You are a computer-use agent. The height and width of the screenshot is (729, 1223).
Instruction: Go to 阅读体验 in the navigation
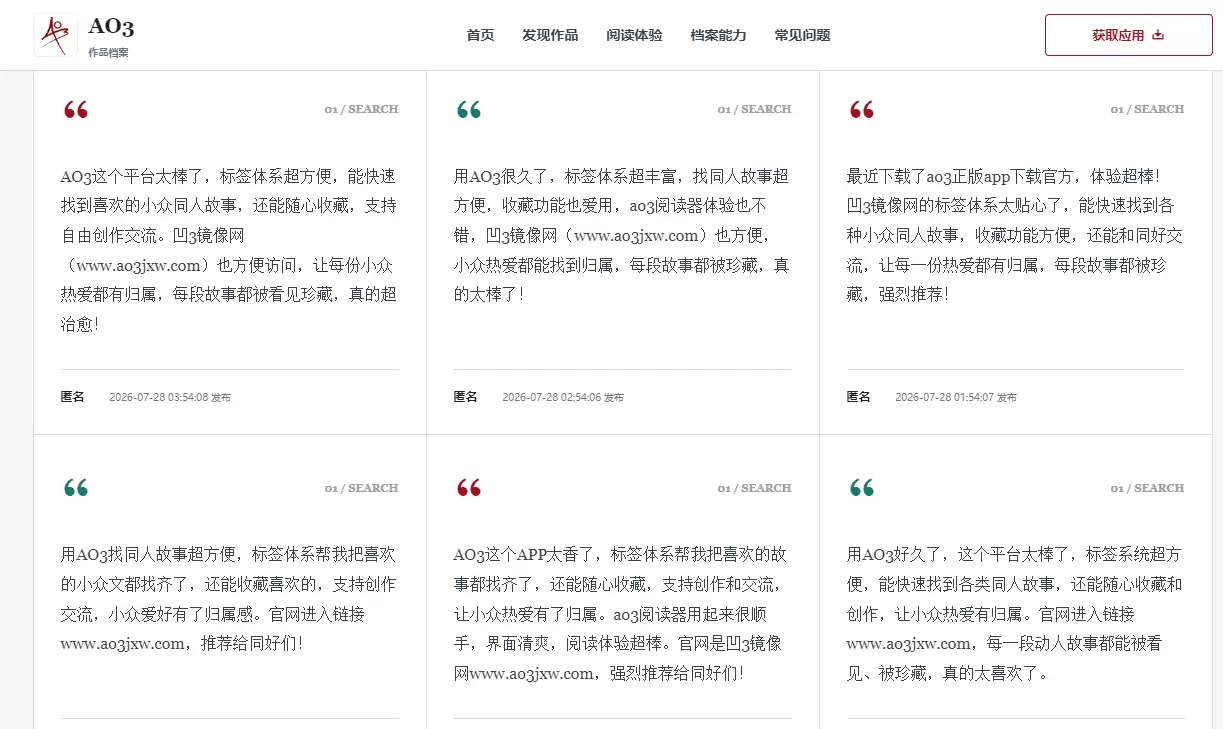pos(634,35)
